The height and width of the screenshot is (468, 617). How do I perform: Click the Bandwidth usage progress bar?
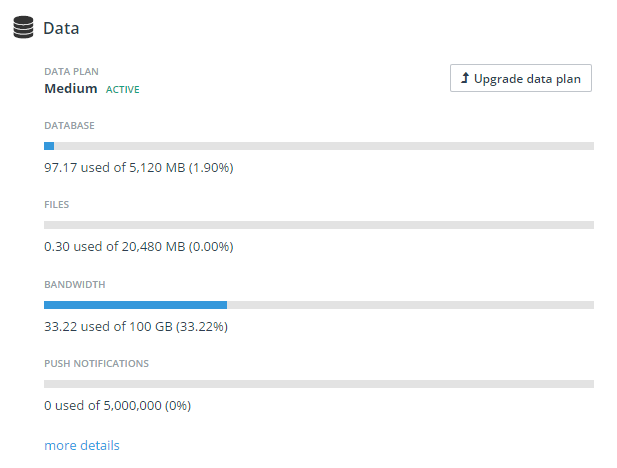point(319,305)
